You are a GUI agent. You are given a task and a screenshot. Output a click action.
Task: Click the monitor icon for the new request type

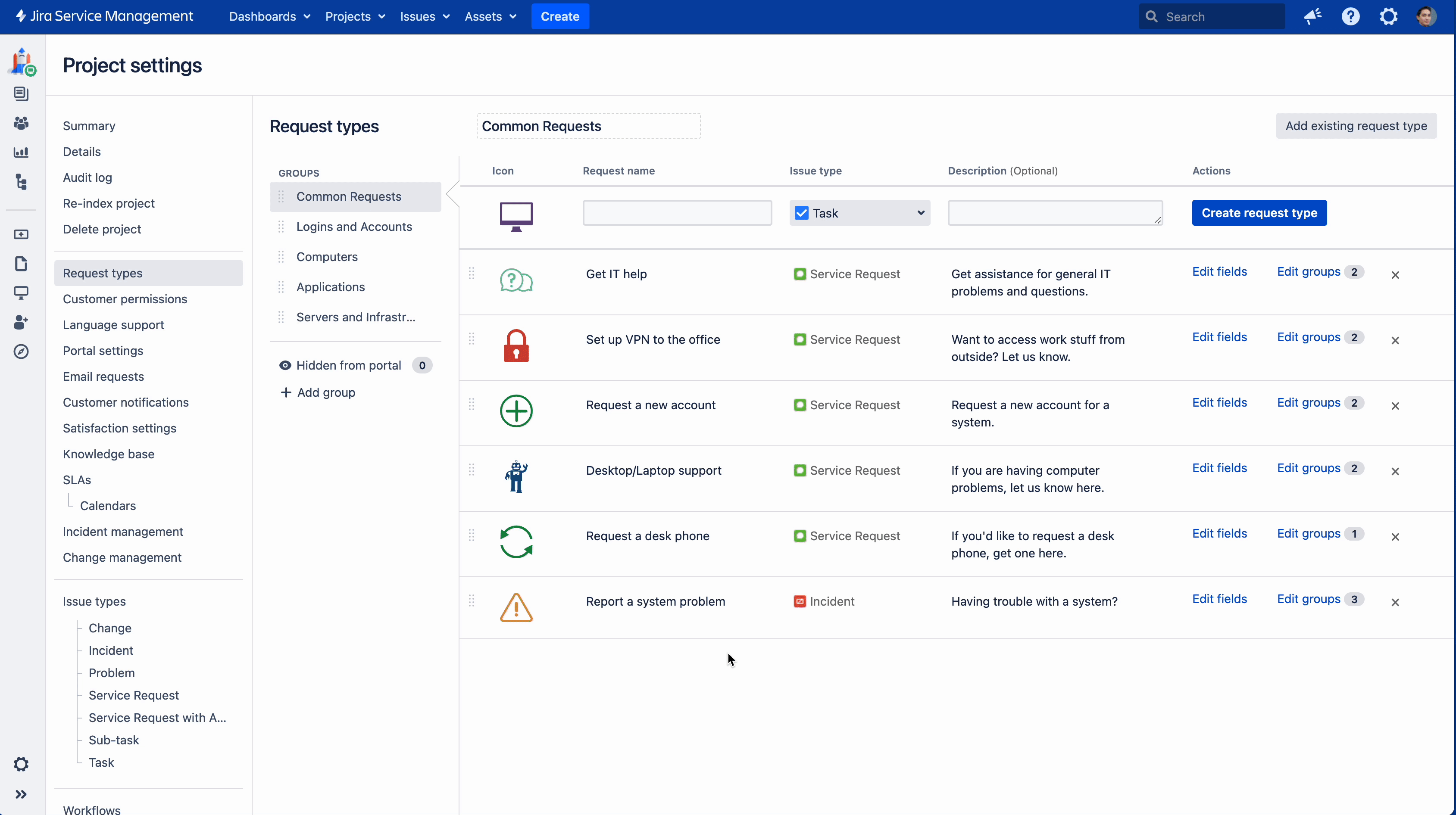point(516,216)
